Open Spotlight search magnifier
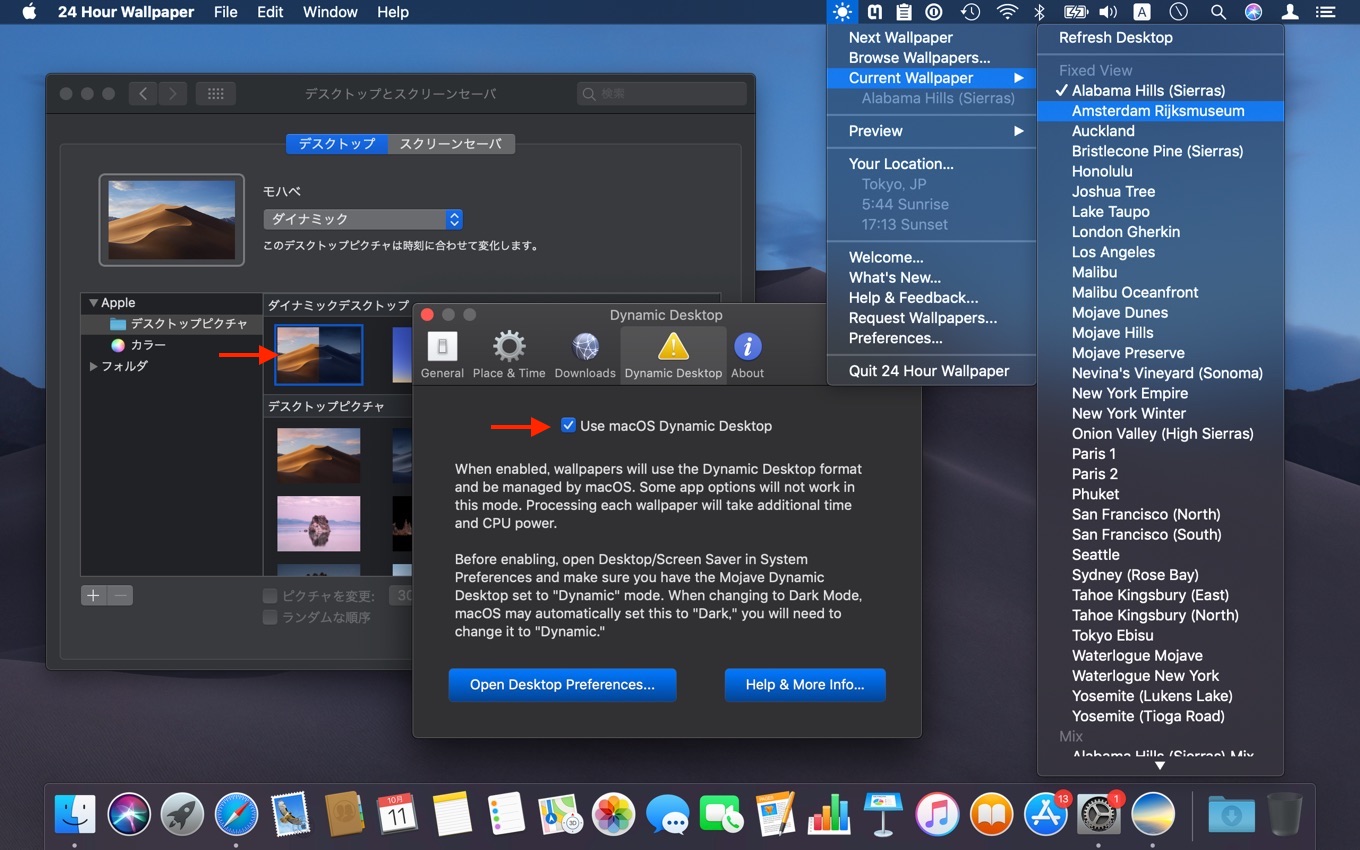Screen dimensions: 1360x850 [x=1217, y=12]
